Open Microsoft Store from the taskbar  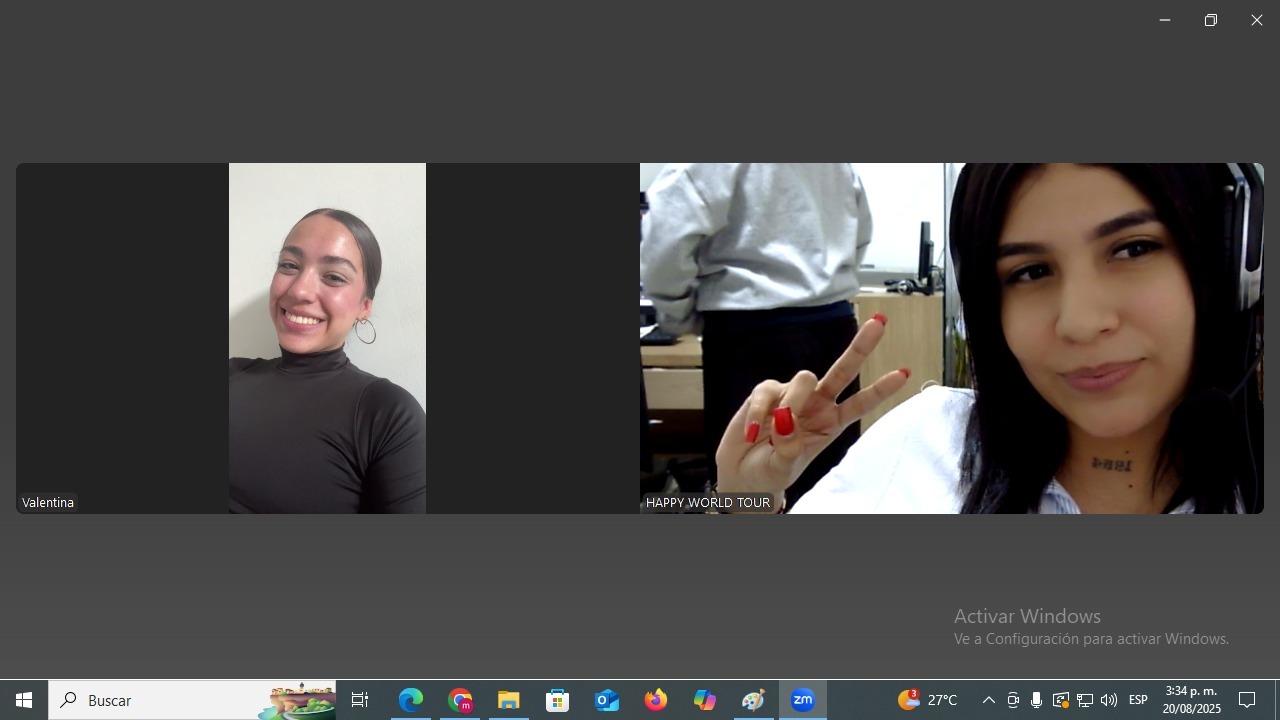pos(558,700)
